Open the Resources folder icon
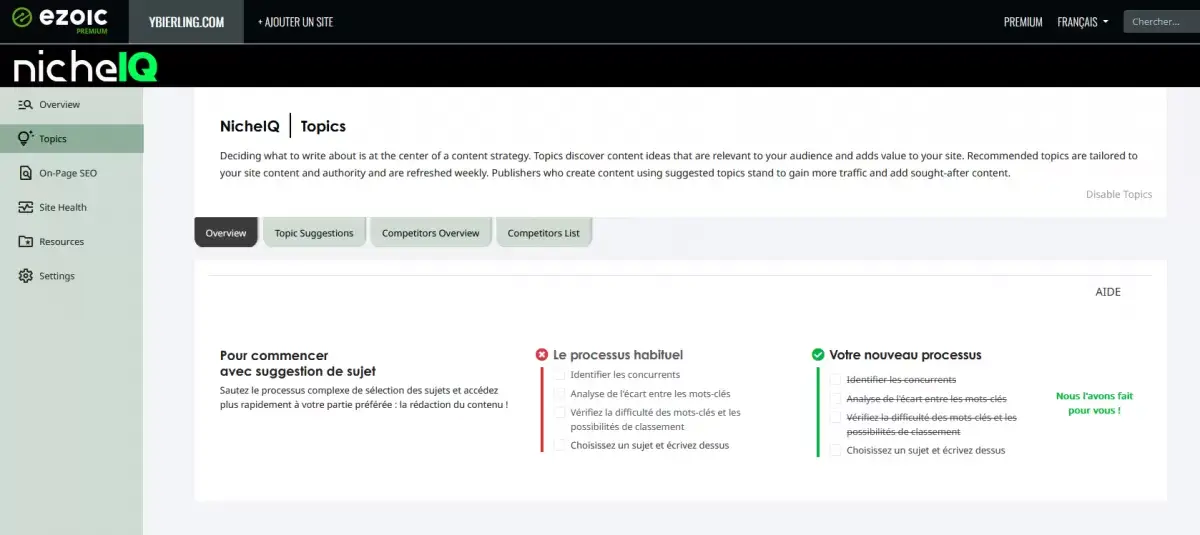The image size is (1200, 535). click(x=26, y=242)
